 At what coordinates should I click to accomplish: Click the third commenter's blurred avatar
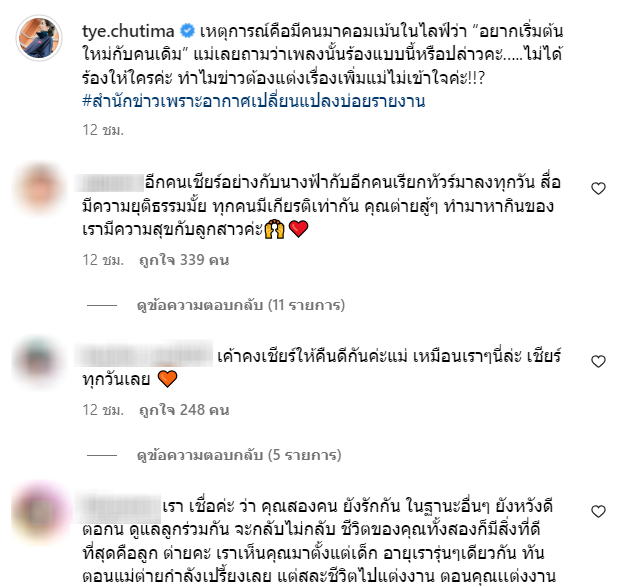click(39, 512)
